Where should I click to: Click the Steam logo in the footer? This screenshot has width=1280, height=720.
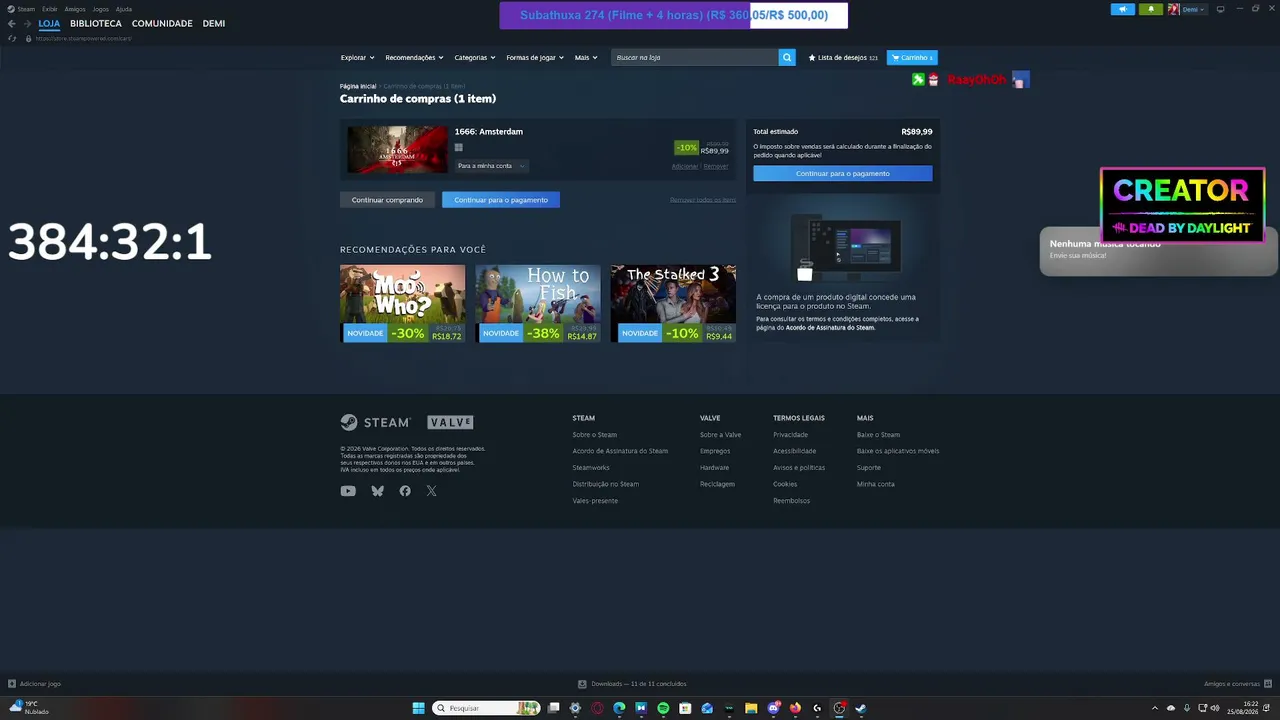tap(375, 422)
